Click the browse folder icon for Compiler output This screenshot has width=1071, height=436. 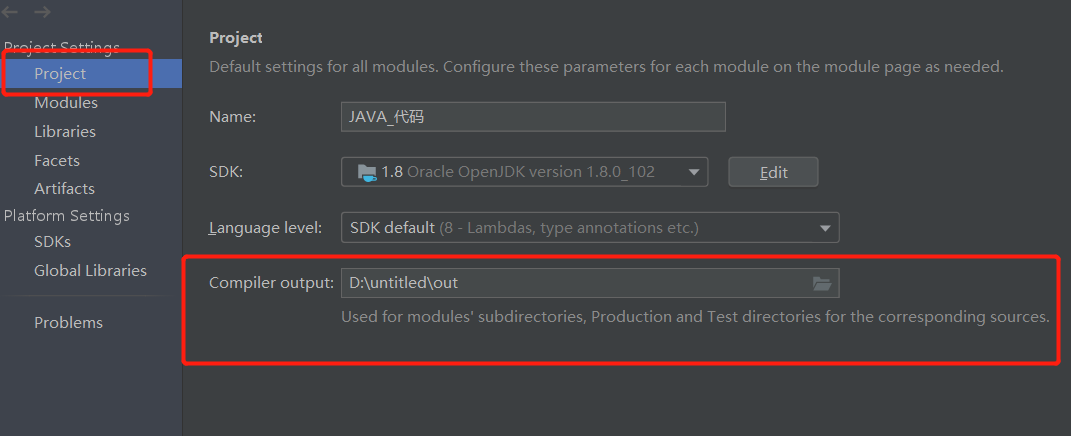[x=822, y=283]
